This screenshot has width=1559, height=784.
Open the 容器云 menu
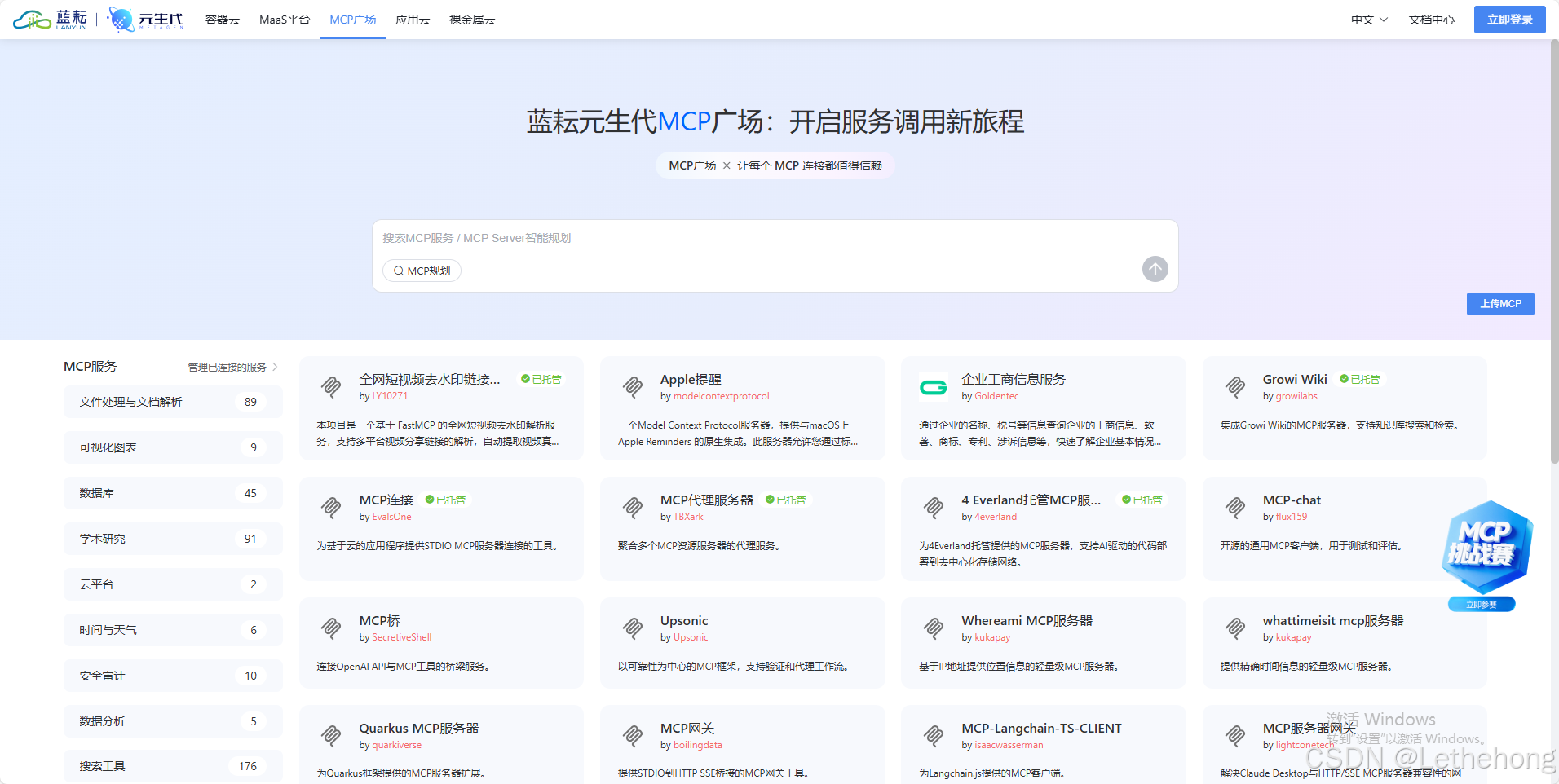tap(223, 20)
